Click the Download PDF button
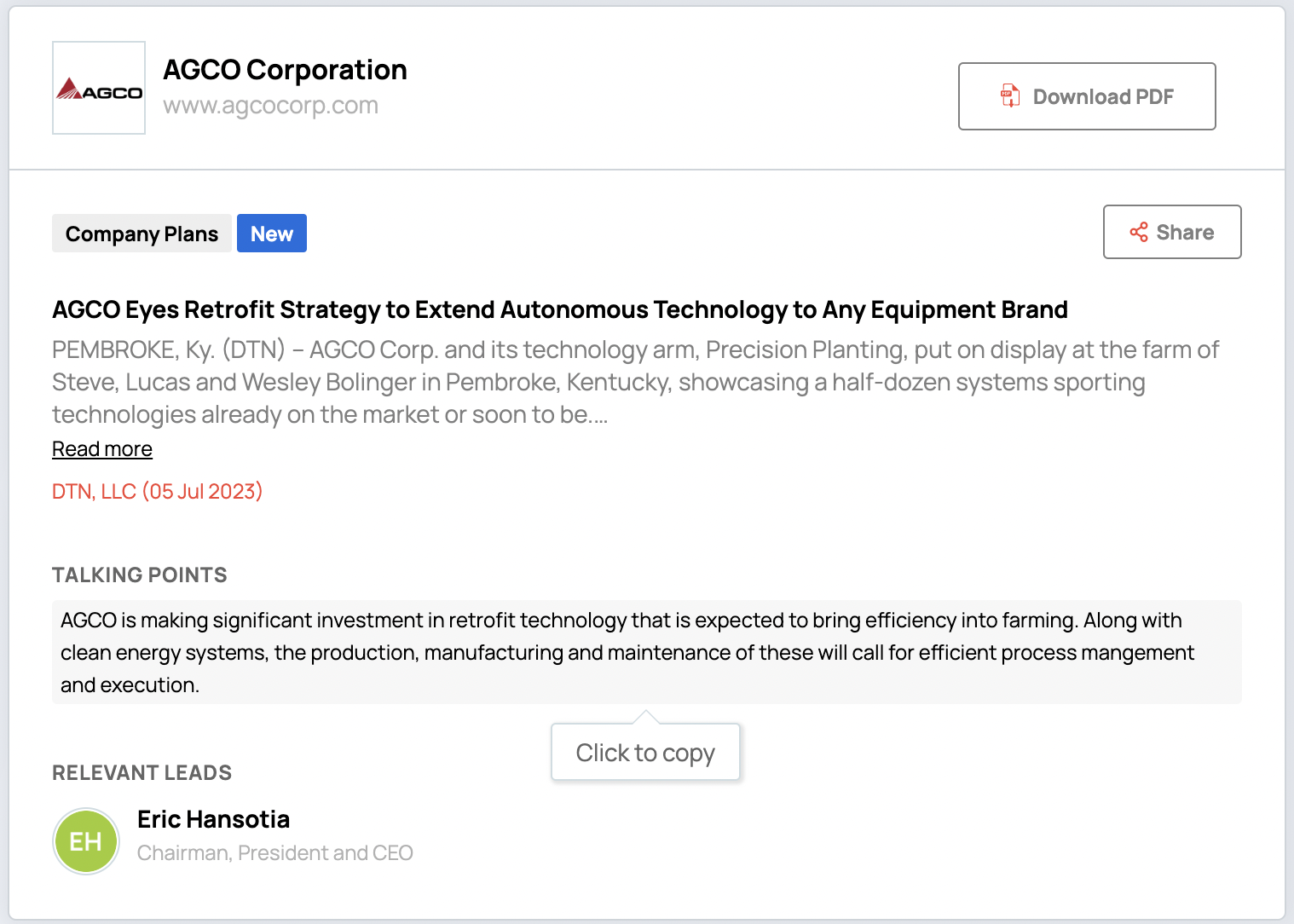Image resolution: width=1294 pixels, height=924 pixels. 1086,96
